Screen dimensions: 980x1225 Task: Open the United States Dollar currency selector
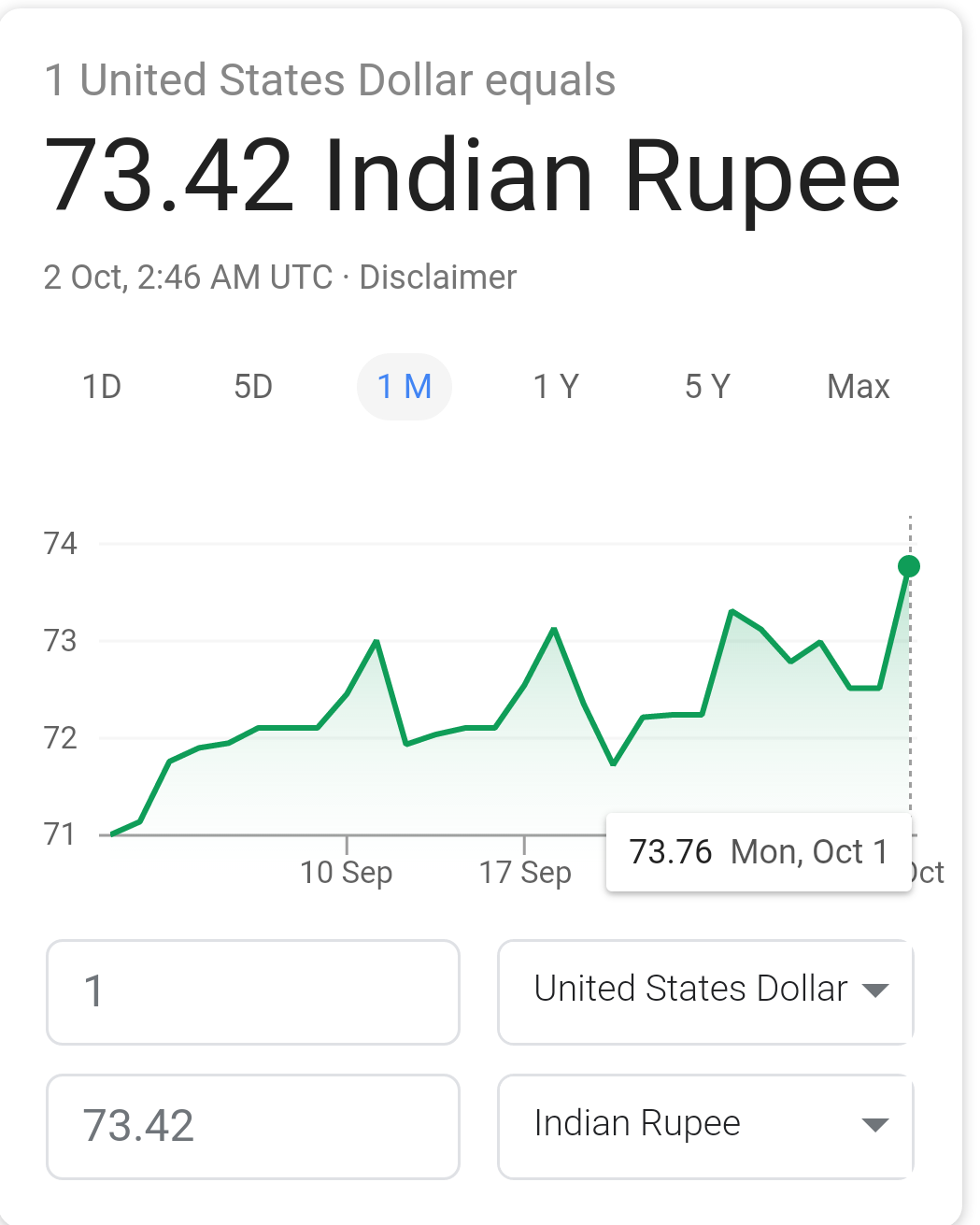click(705, 991)
